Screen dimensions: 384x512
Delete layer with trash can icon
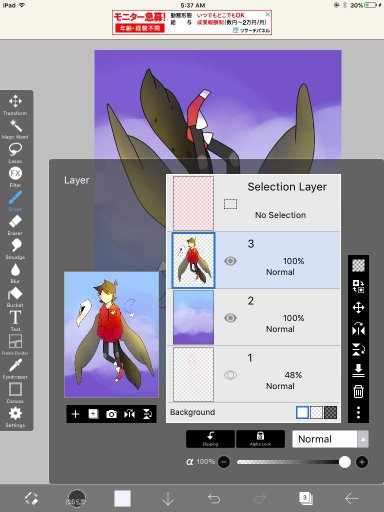[358, 391]
